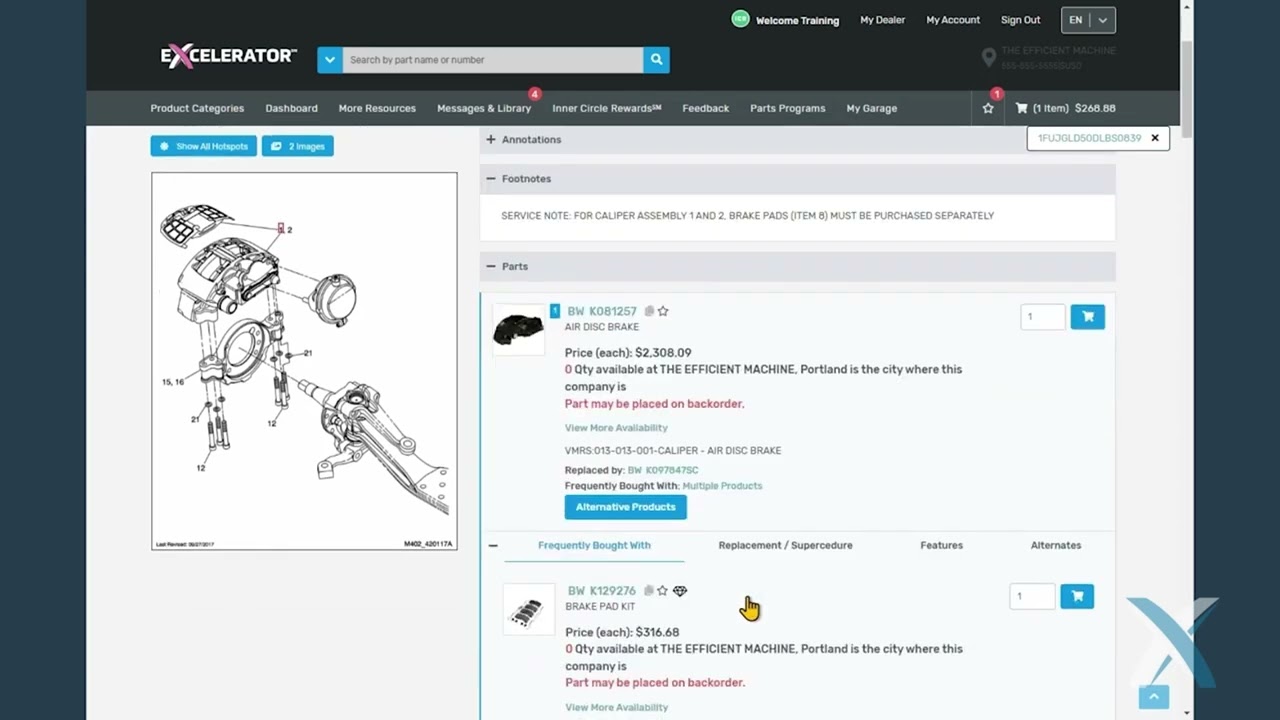Open Messages & Library
This screenshot has height=720, width=1280.
click(484, 108)
